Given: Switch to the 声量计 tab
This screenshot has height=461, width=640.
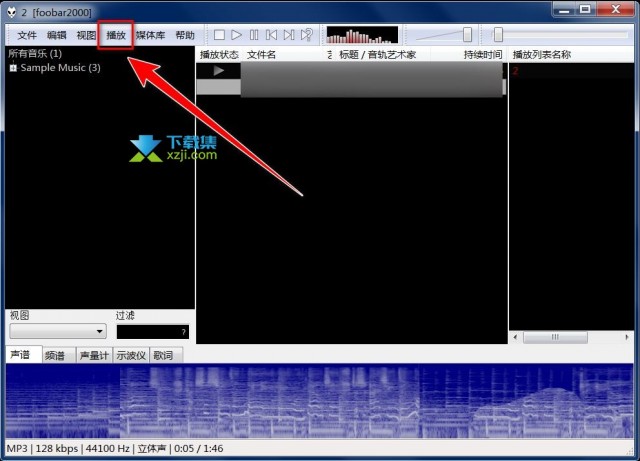Looking at the screenshot, I should [x=94, y=356].
